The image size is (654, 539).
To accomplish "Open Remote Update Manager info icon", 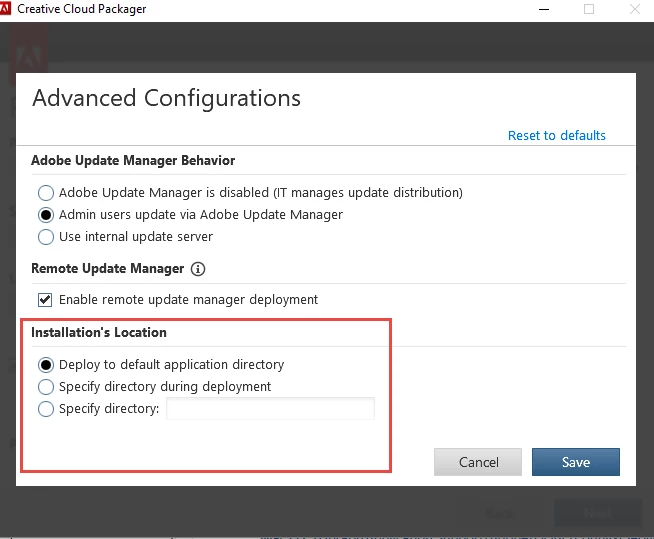I will (198, 269).
